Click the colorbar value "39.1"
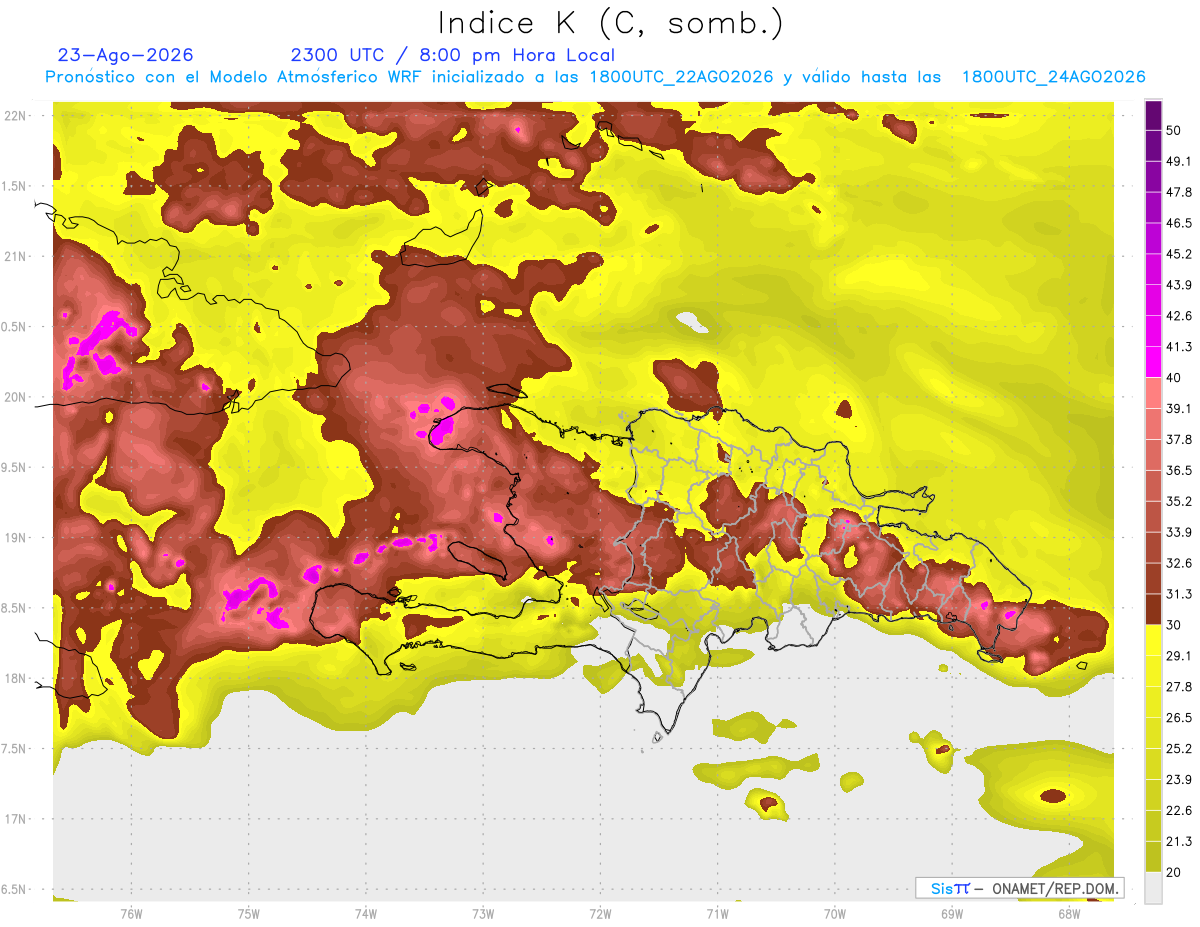The height and width of the screenshot is (927, 1200). [1178, 408]
